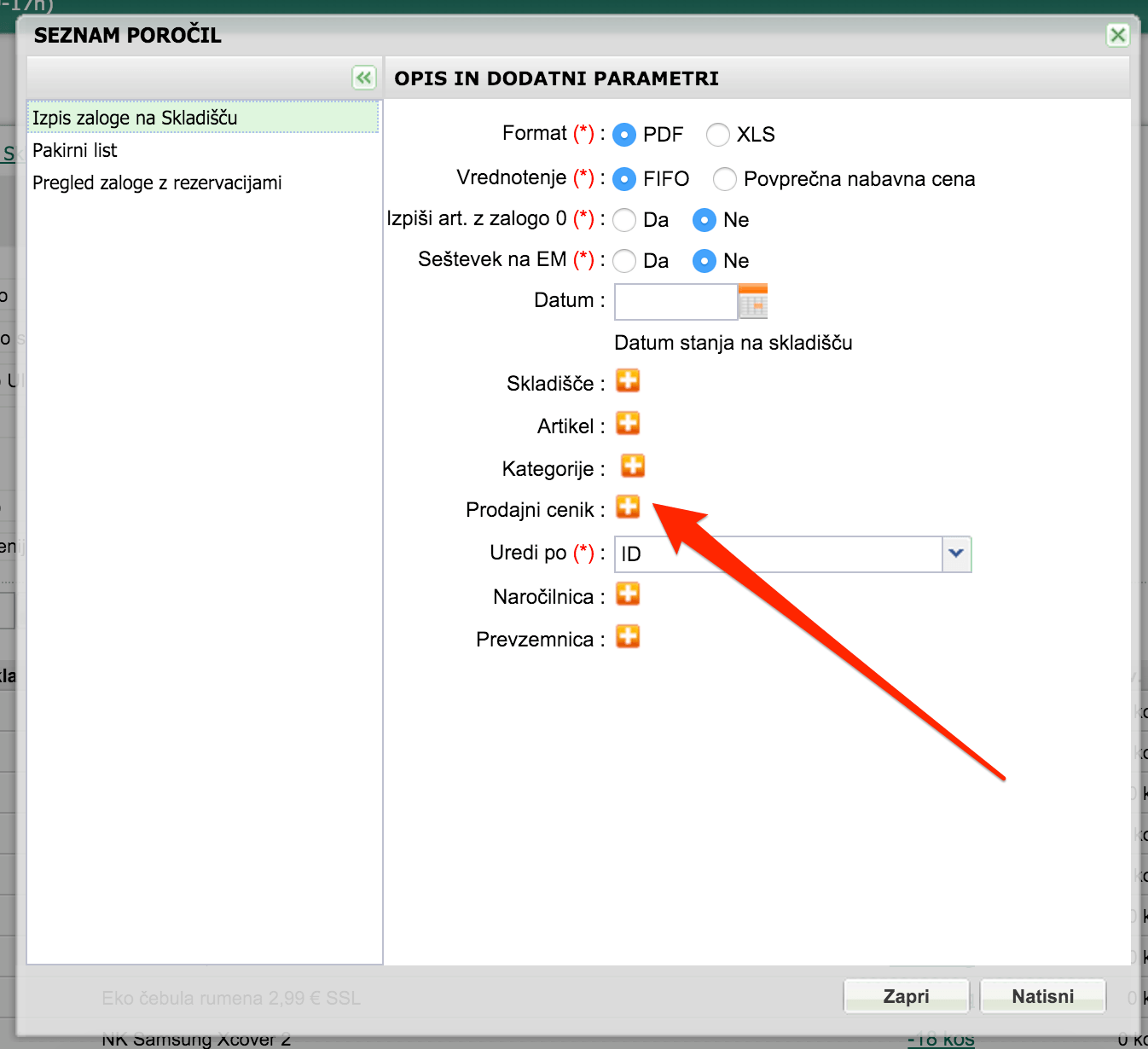Click the Prevzemnica plus icon
Viewport: 1148px width, 1049px height.
click(628, 636)
